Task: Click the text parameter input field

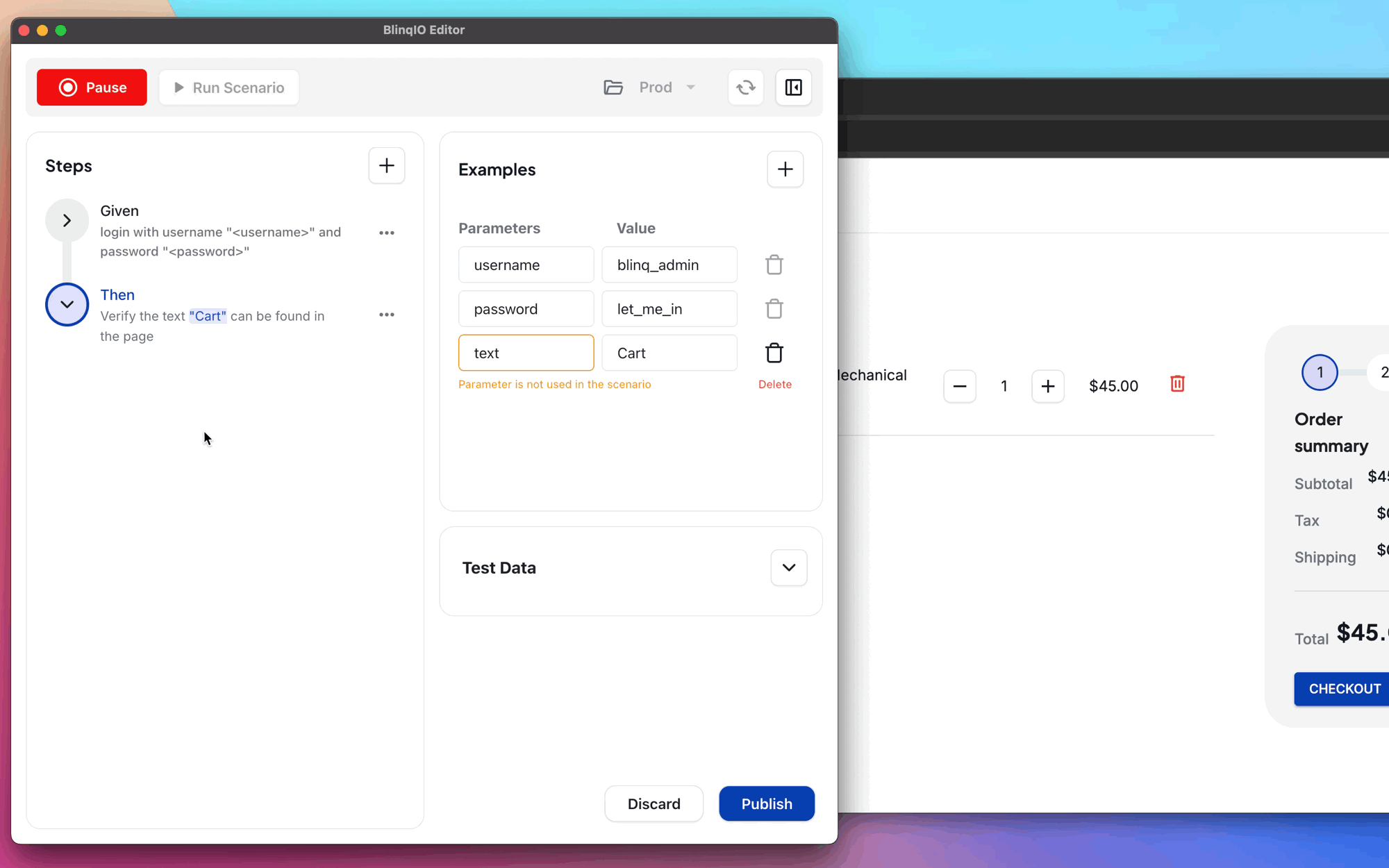Action: (526, 352)
